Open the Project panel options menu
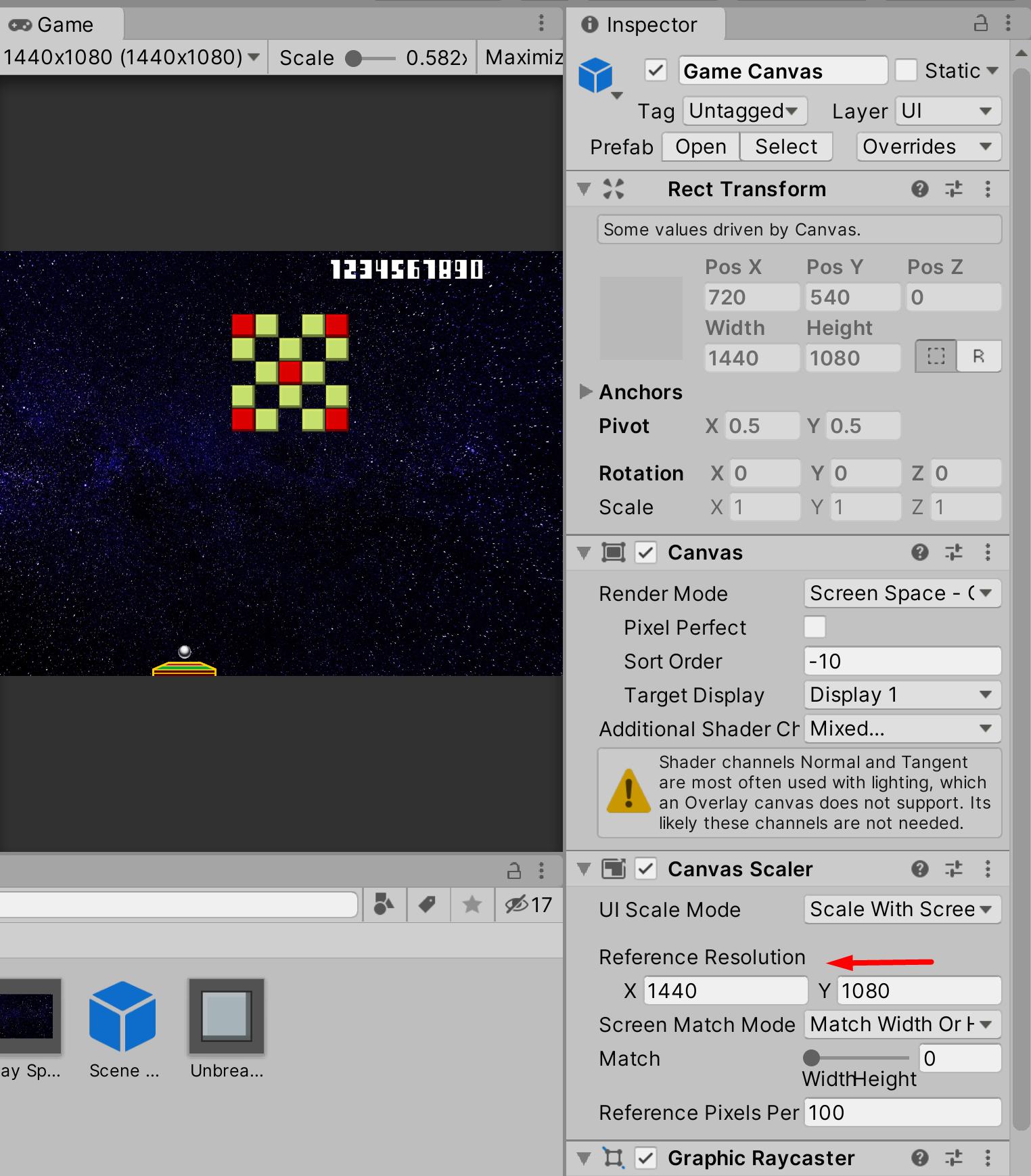The height and width of the screenshot is (1176, 1031). click(541, 870)
